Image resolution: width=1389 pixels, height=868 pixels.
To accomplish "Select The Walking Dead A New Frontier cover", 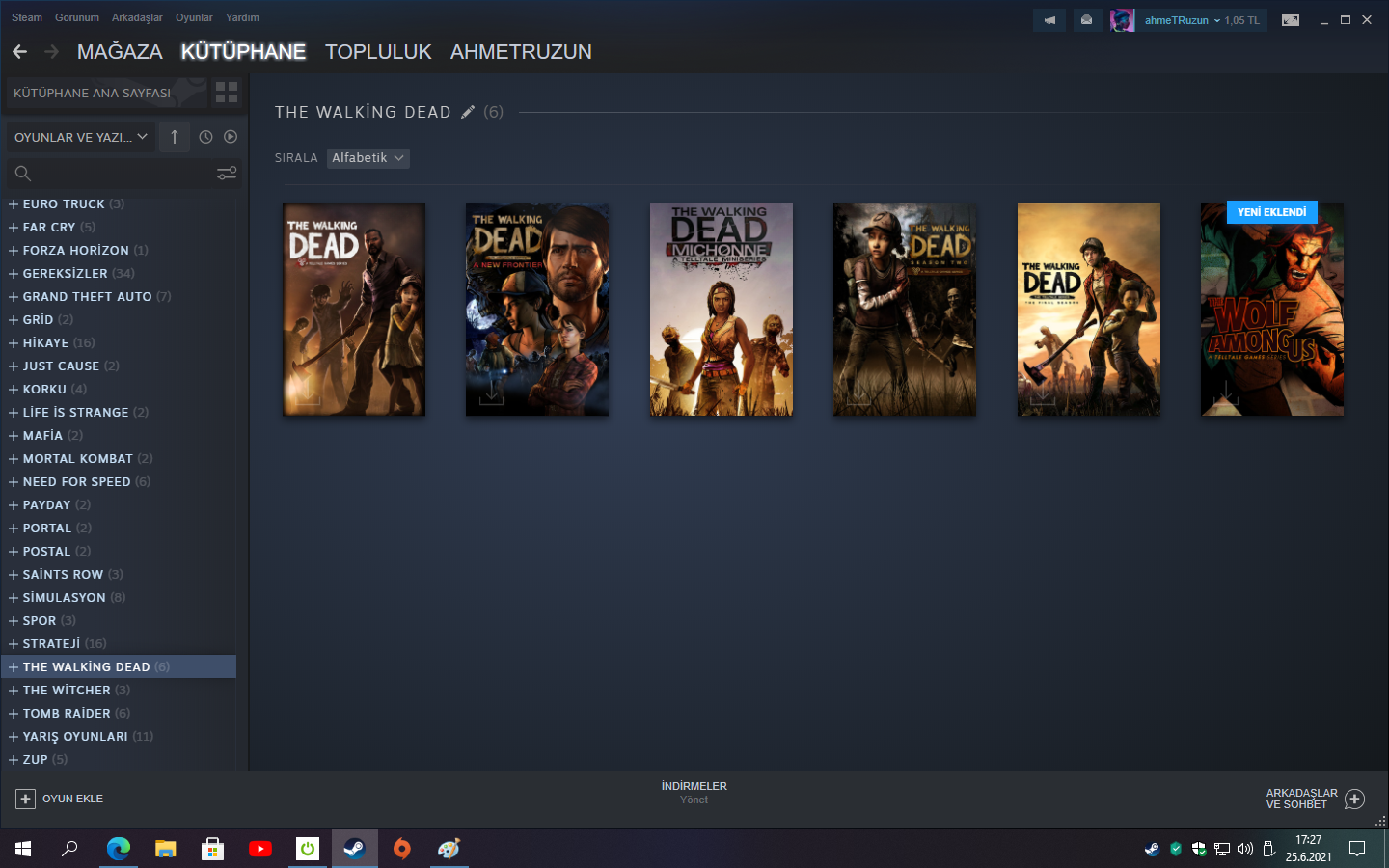I will pos(537,310).
